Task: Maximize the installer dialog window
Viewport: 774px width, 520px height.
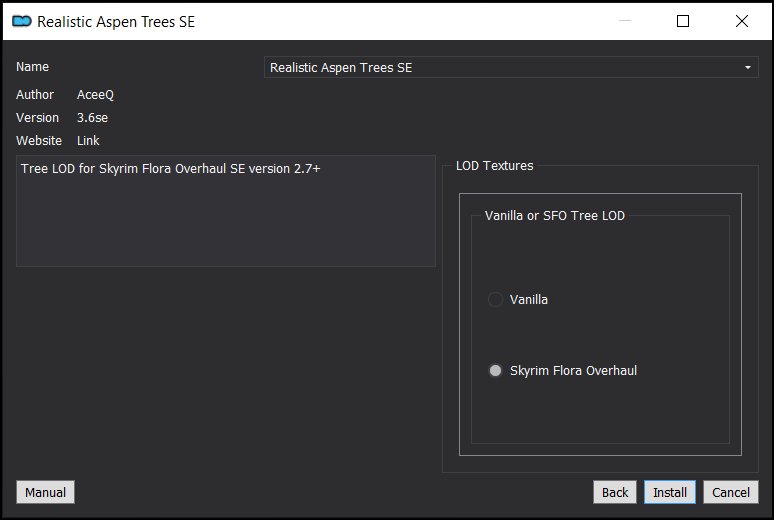Action: pos(683,21)
